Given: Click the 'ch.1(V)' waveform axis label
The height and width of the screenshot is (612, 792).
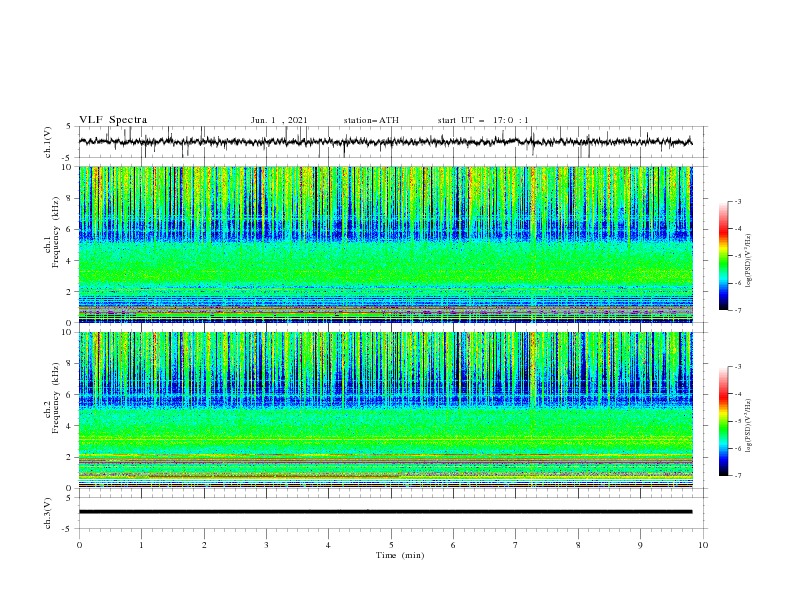Looking at the screenshot, I should 48,142.
